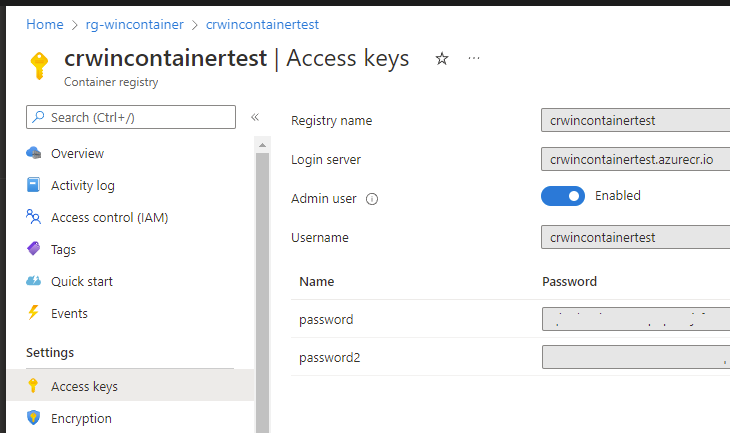Click the purple Tags icon
Image resolution: width=730 pixels, height=433 pixels.
[x=34, y=249]
